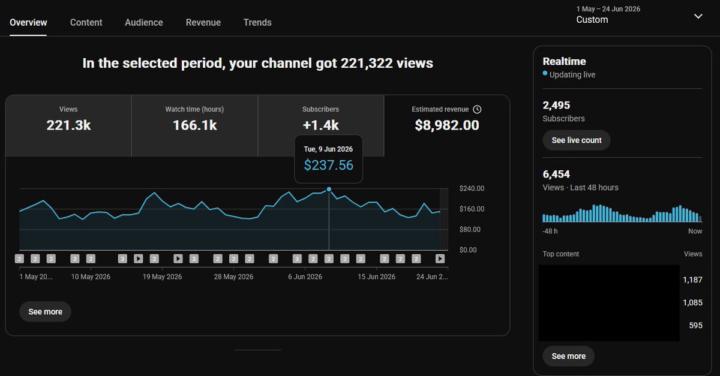The width and height of the screenshot is (720, 376).
Task: Switch to the Content tab
Action: point(86,22)
